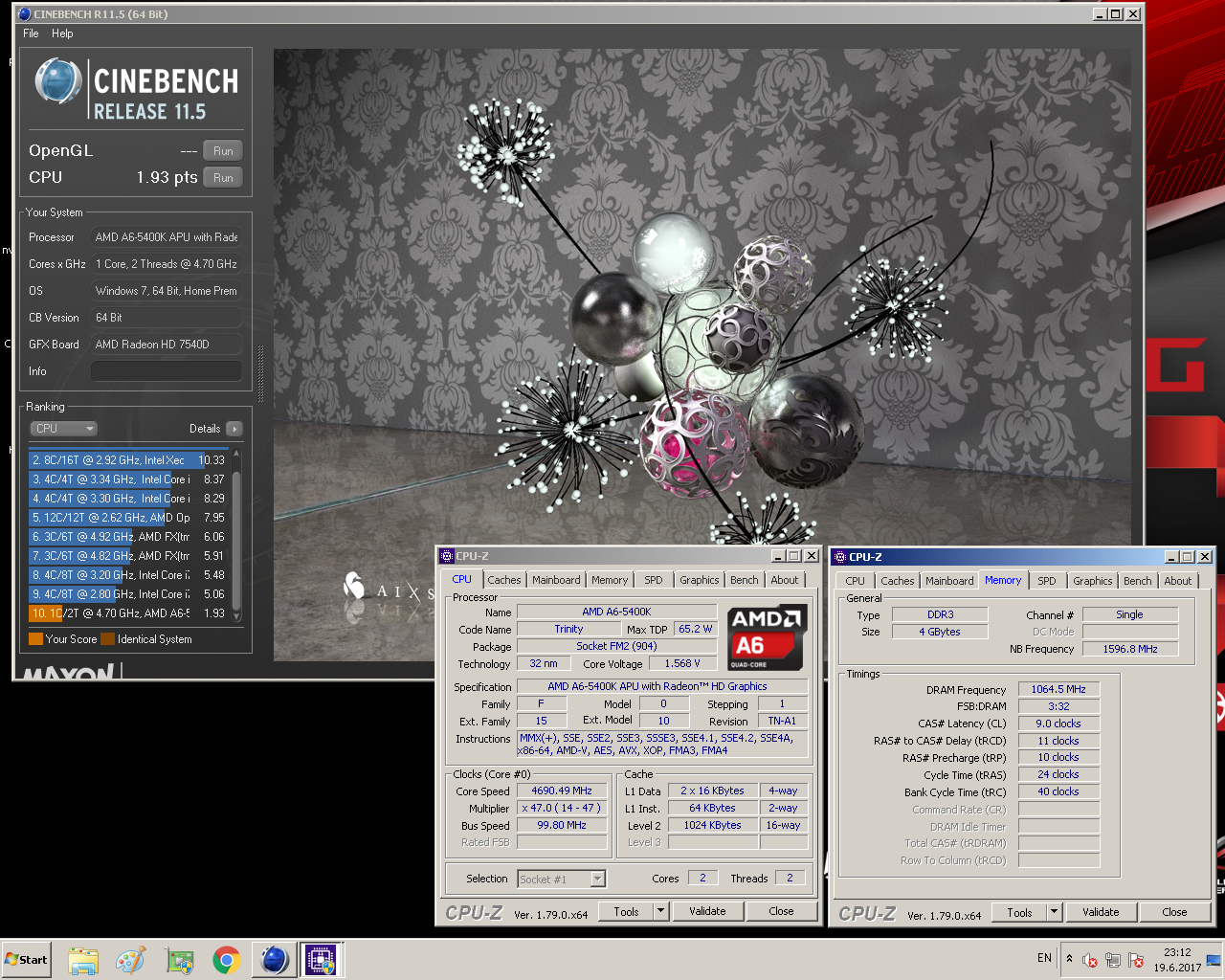Open Google Chrome from the taskbar
The width and height of the screenshot is (1225, 980).
coord(226,959)
